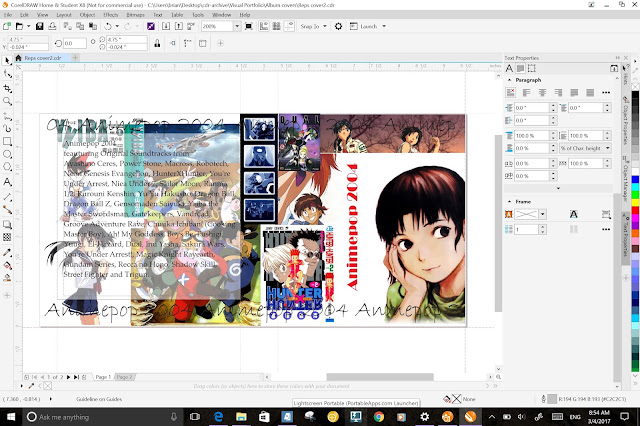Open the Bitmaps menu
The width and height of the screenshot is (640, 426).
click(x=136, y=15)
